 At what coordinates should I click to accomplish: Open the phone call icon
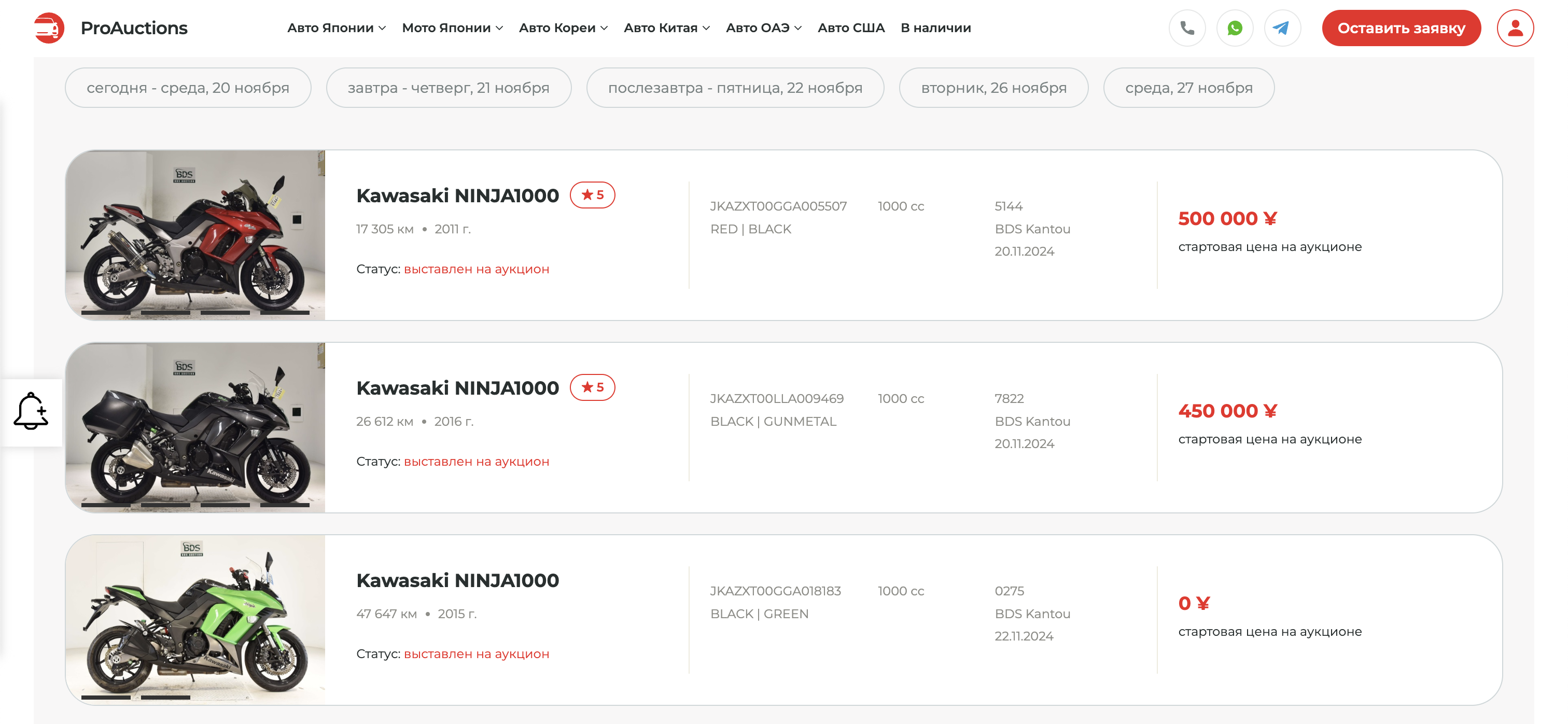click(1187, 28)
